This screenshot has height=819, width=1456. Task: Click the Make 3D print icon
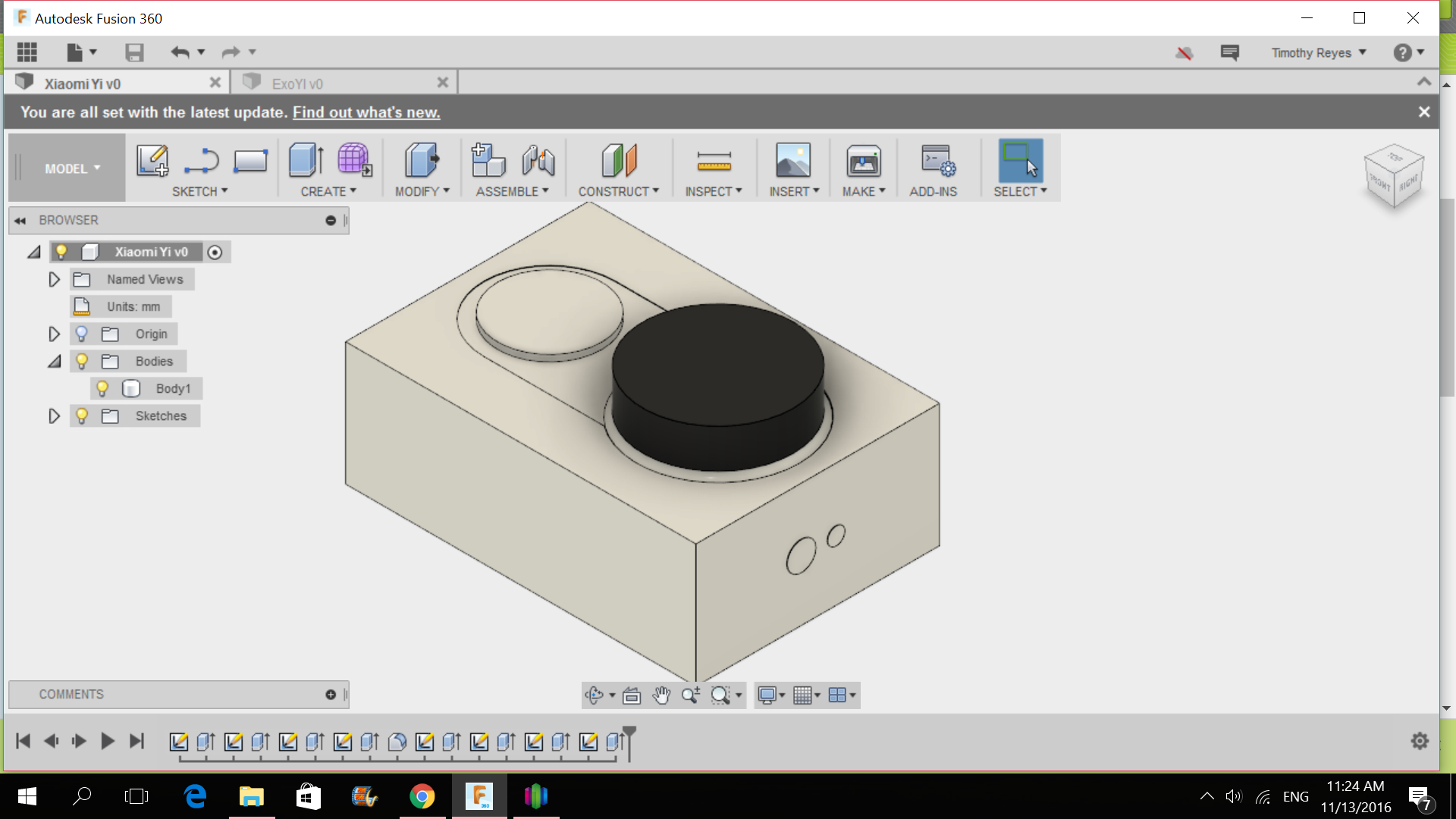click(864, 161)
